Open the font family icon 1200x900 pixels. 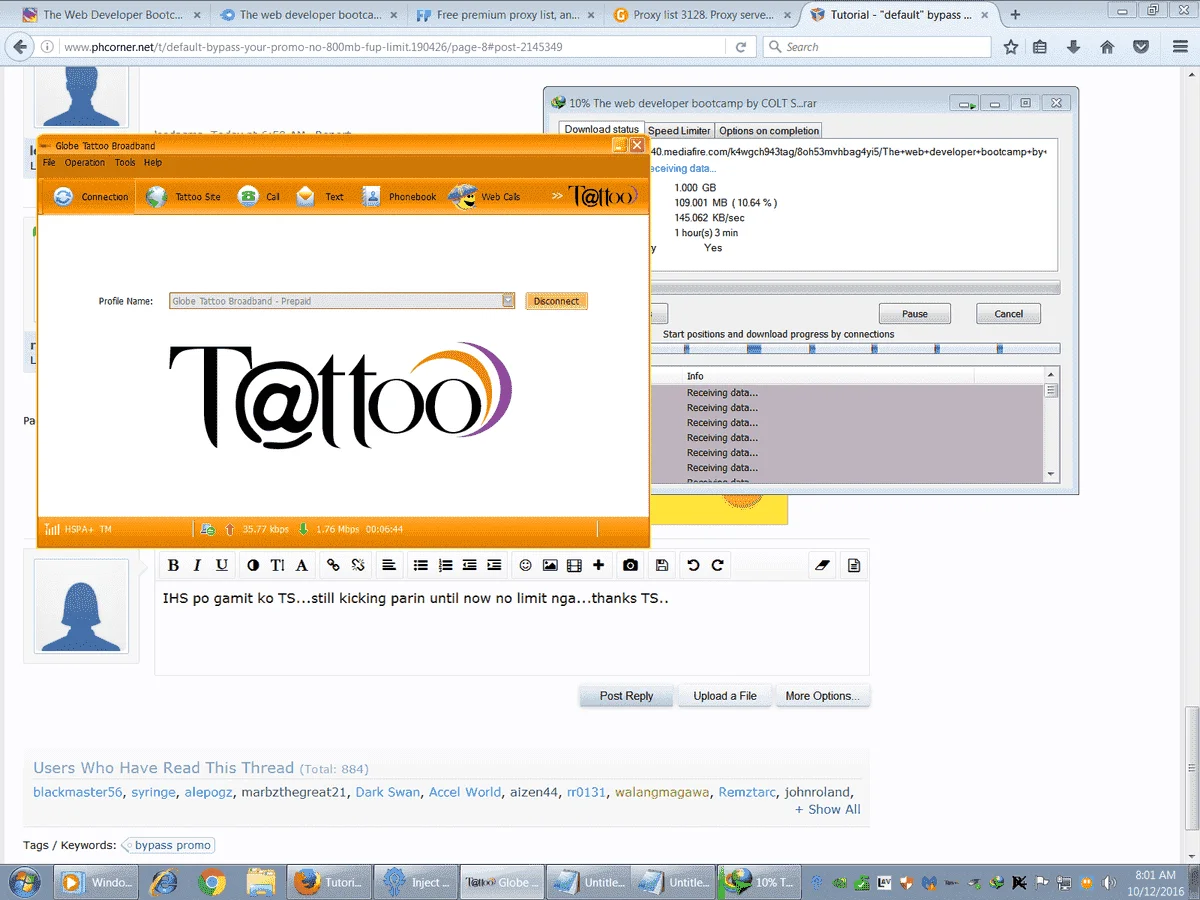coord(301,565)
